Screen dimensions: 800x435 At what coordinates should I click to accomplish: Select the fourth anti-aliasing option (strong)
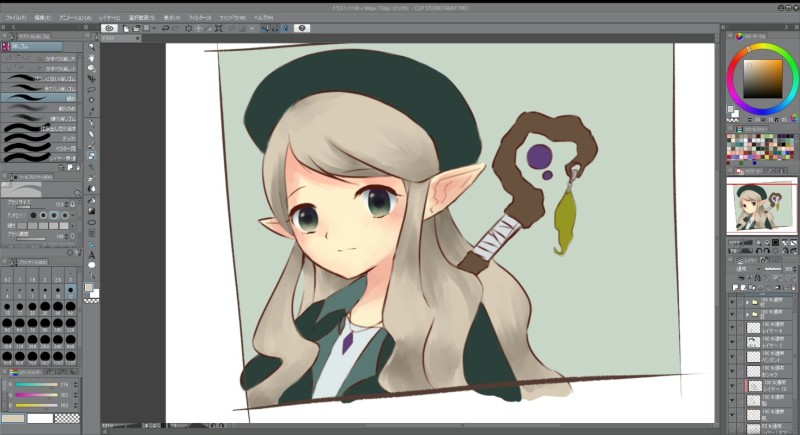point(64,215)
